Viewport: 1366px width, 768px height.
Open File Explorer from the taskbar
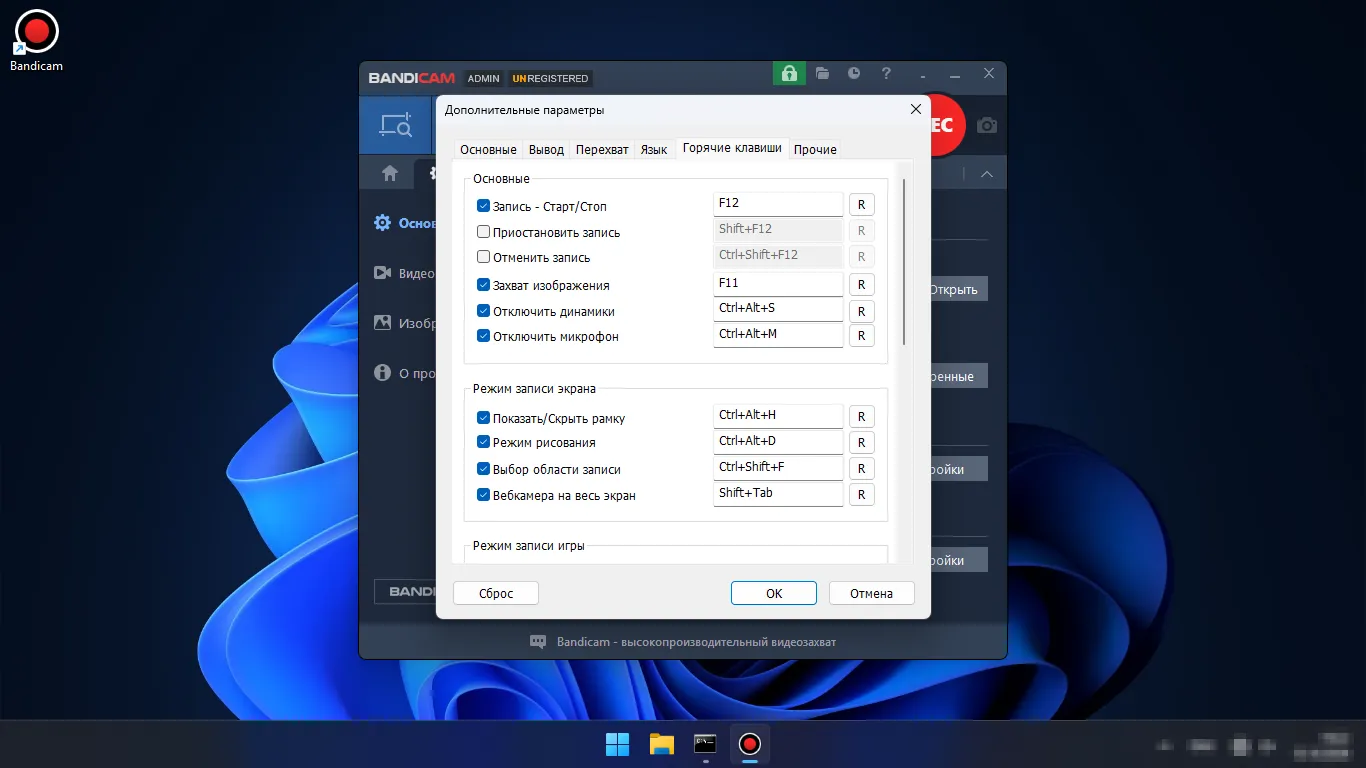(x=662, y=744)
